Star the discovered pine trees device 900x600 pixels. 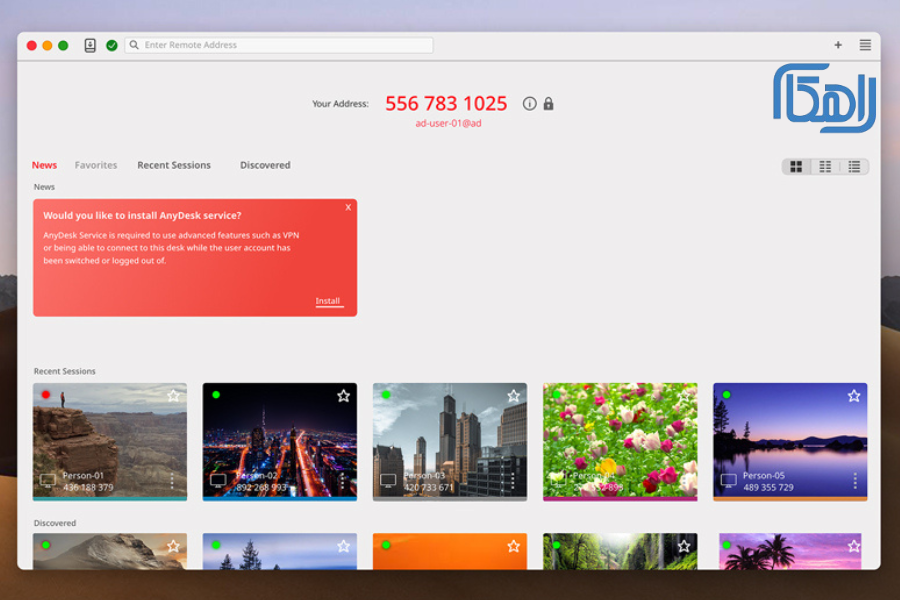coord(343,546)
